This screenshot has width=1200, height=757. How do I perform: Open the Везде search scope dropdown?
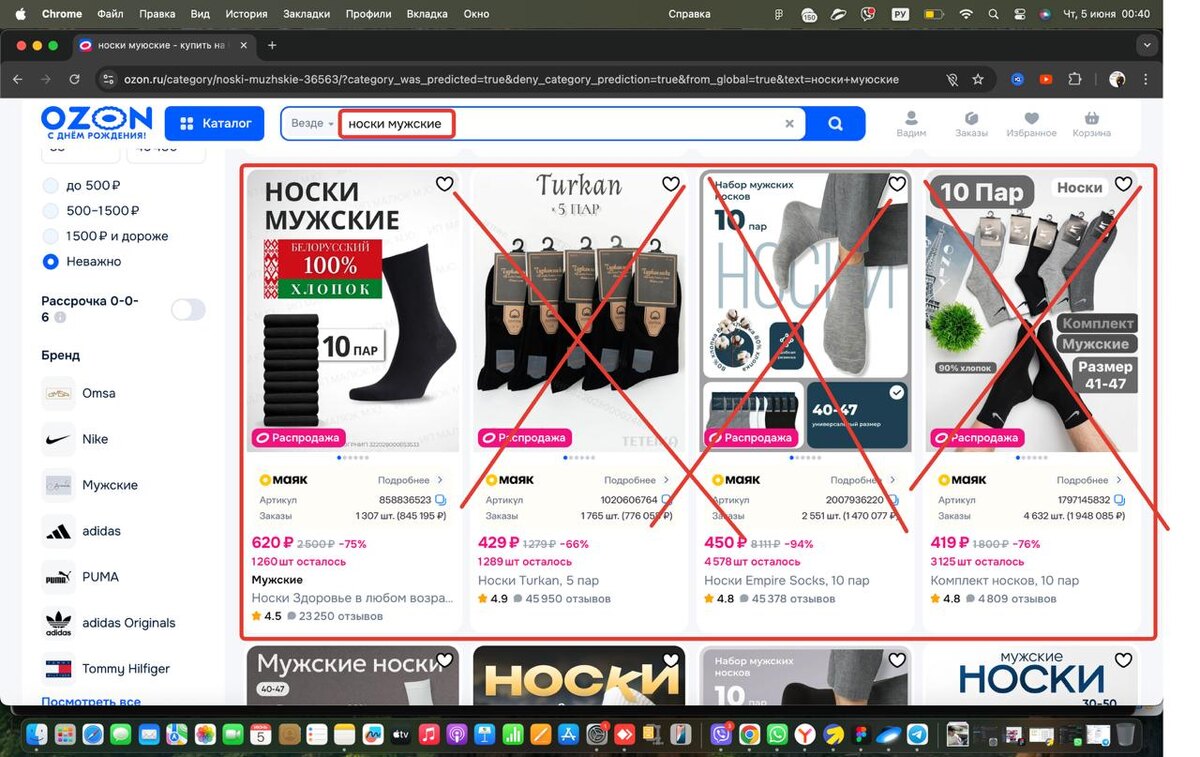pos(311,124)
